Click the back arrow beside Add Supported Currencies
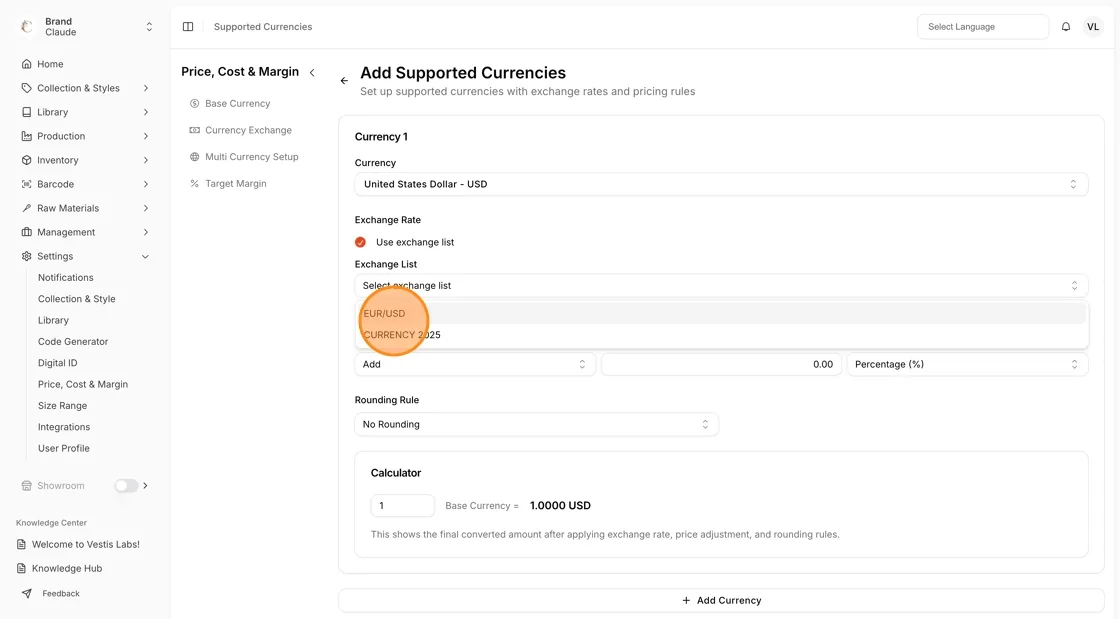Image resolution: width=1120 pixels, height=619 pixels. click(x=344, y=81)
